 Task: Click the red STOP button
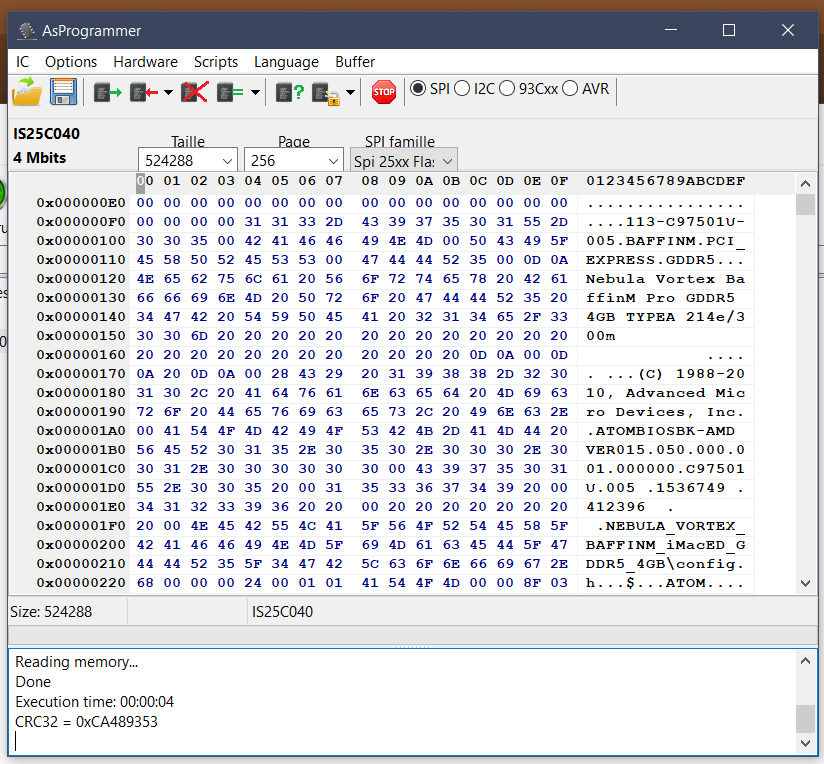pos(384,92)
